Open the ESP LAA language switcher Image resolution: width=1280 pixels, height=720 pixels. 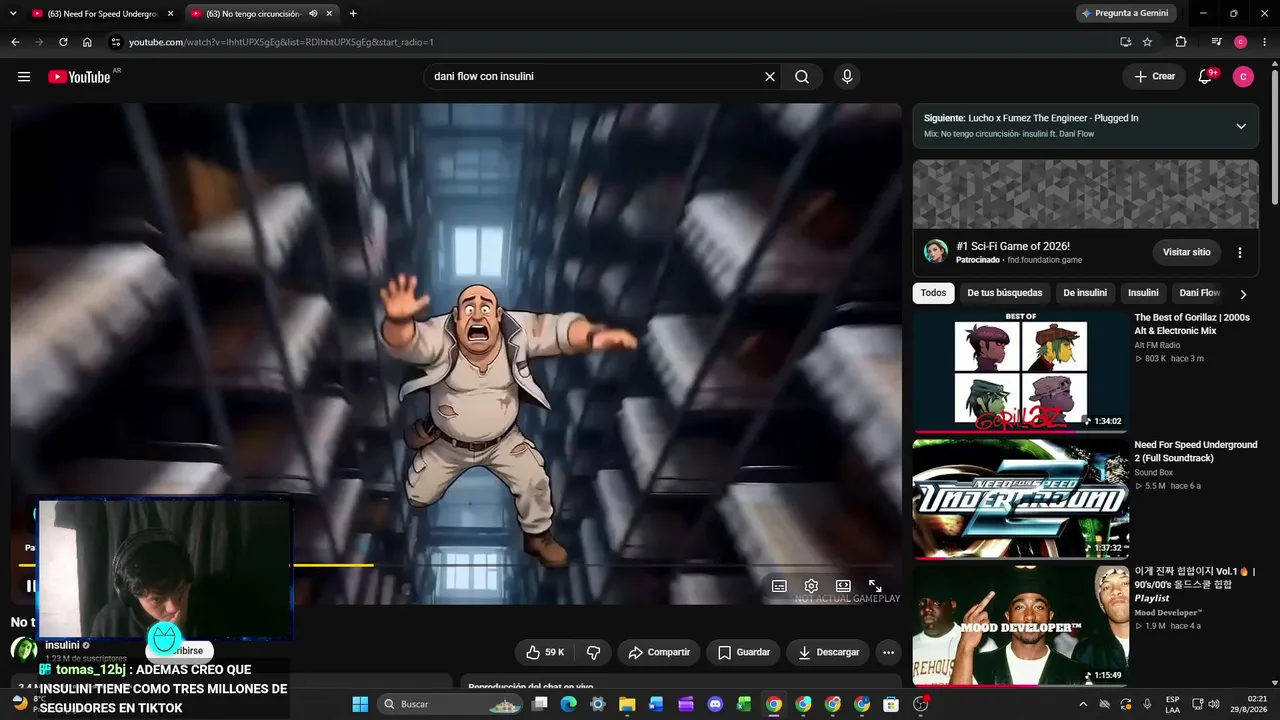[x=1172, y=704]
